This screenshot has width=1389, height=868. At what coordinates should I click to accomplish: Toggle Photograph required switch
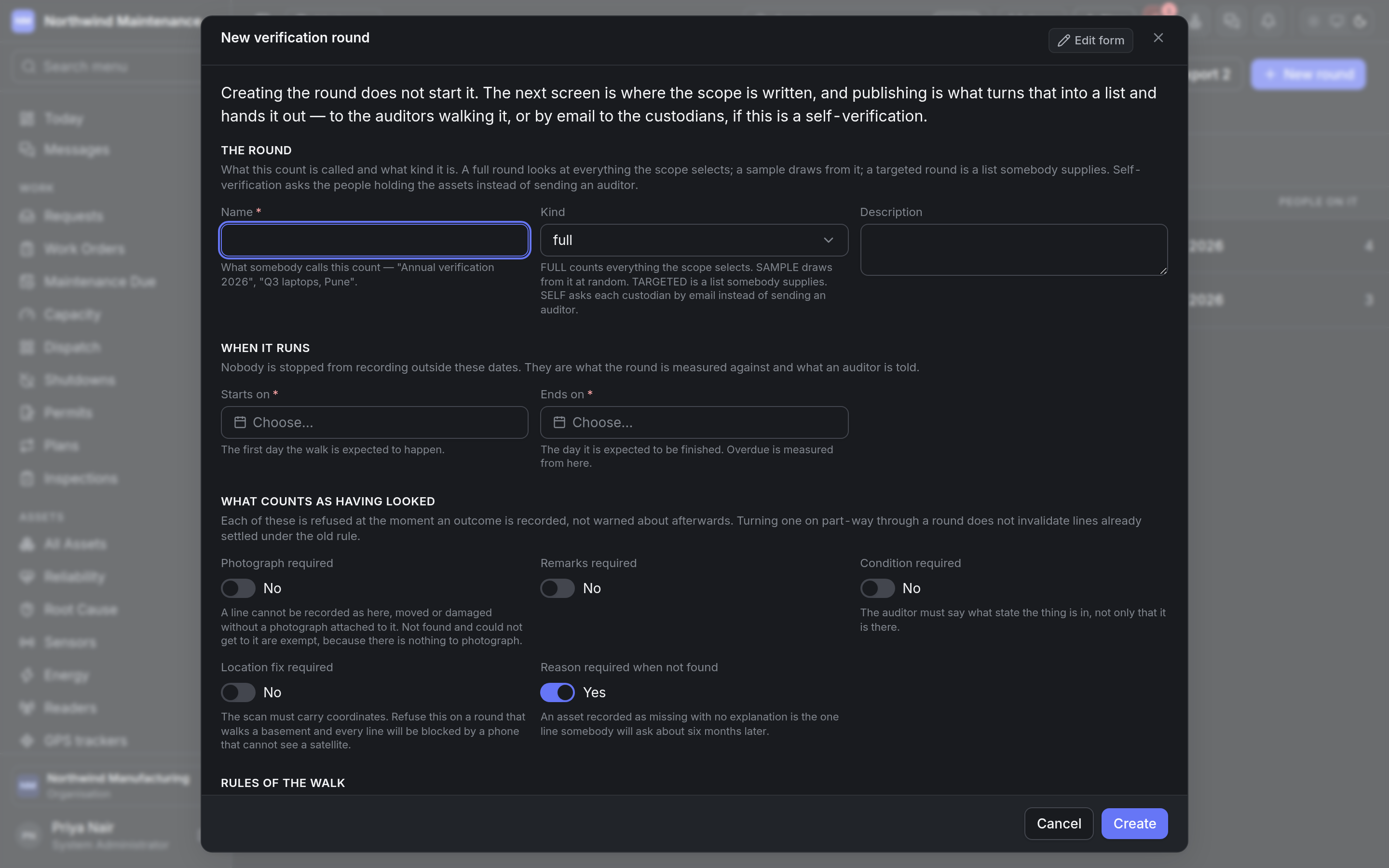tap(238, 588)
